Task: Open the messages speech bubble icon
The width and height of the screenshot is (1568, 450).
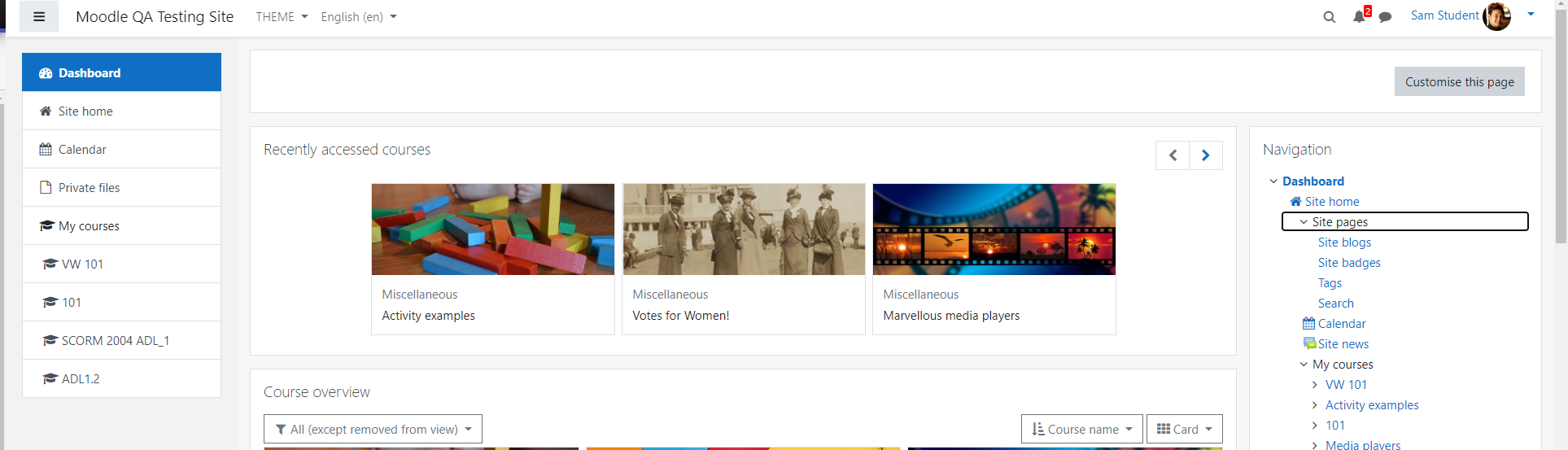Action: click(x=1385, y=17)
